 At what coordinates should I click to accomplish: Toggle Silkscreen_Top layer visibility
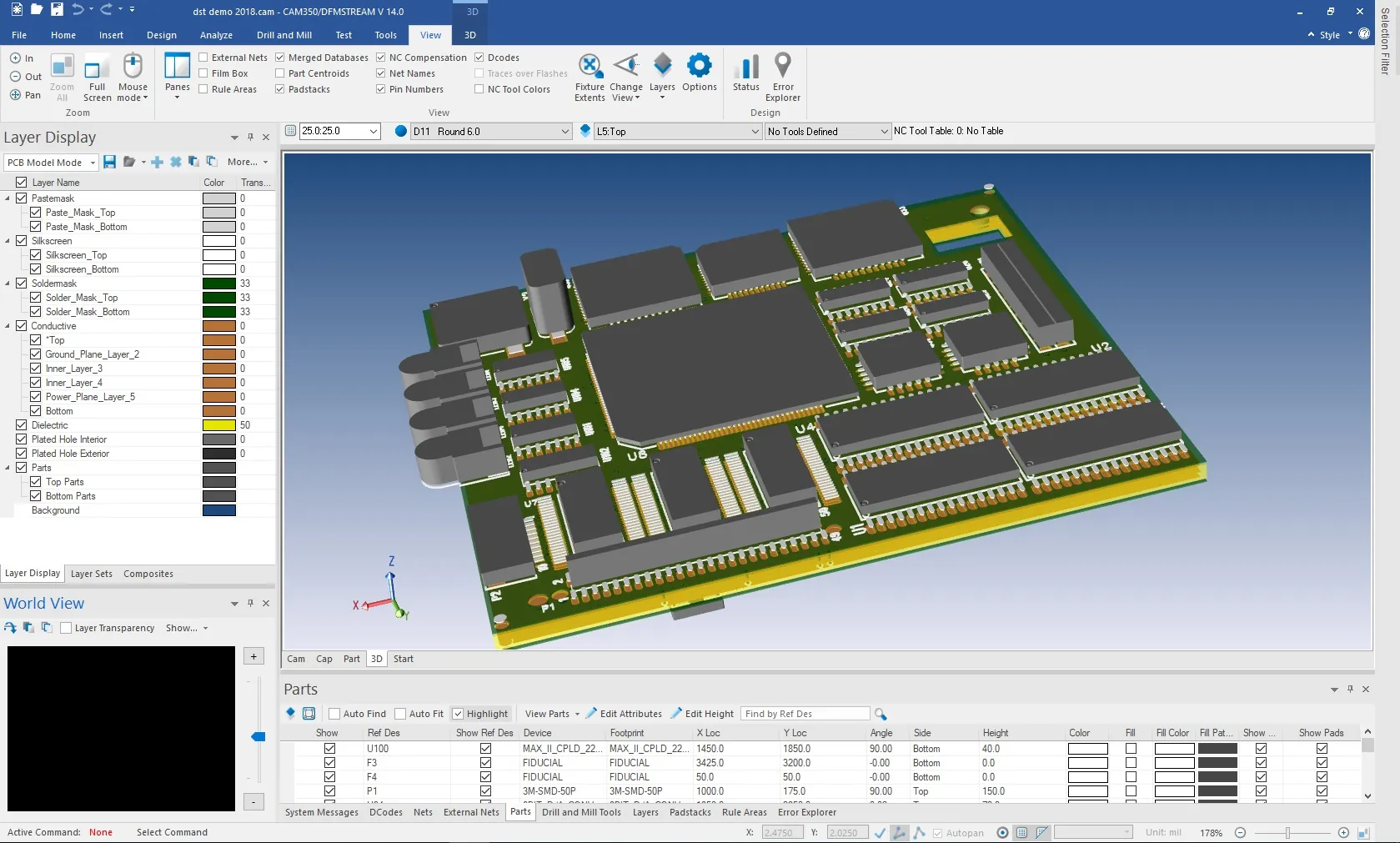pos(36,255)
